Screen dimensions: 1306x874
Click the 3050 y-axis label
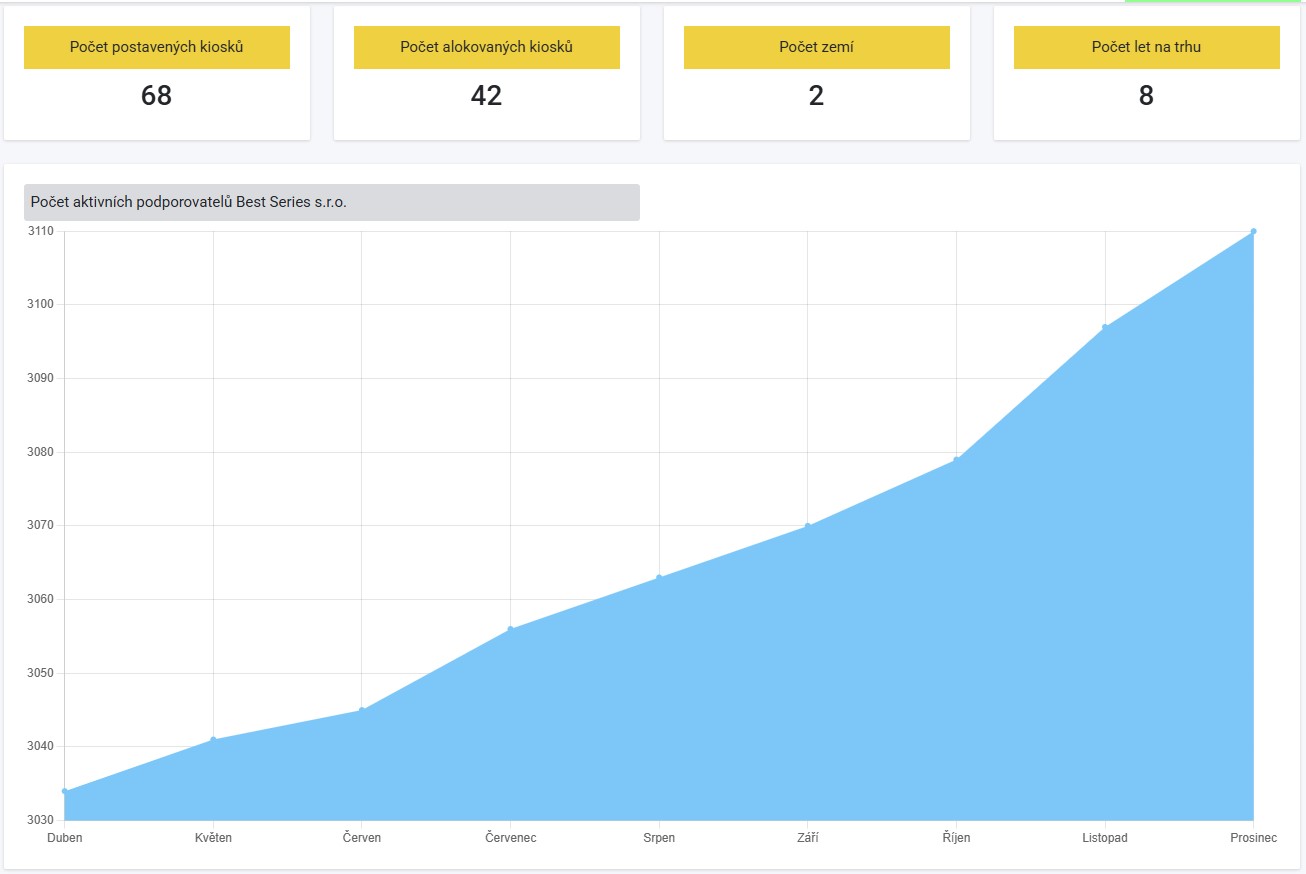click(40, 673)
